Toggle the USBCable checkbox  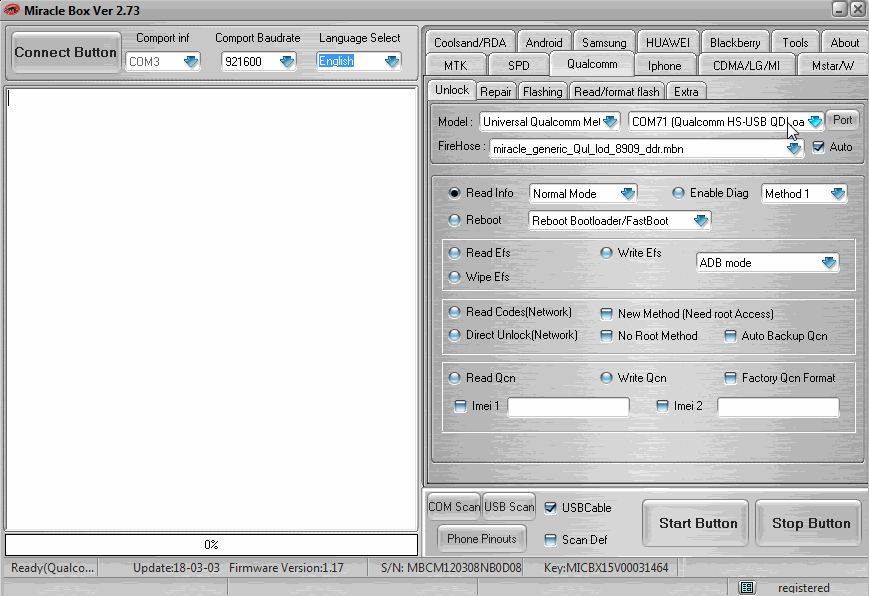pos(550,508)
